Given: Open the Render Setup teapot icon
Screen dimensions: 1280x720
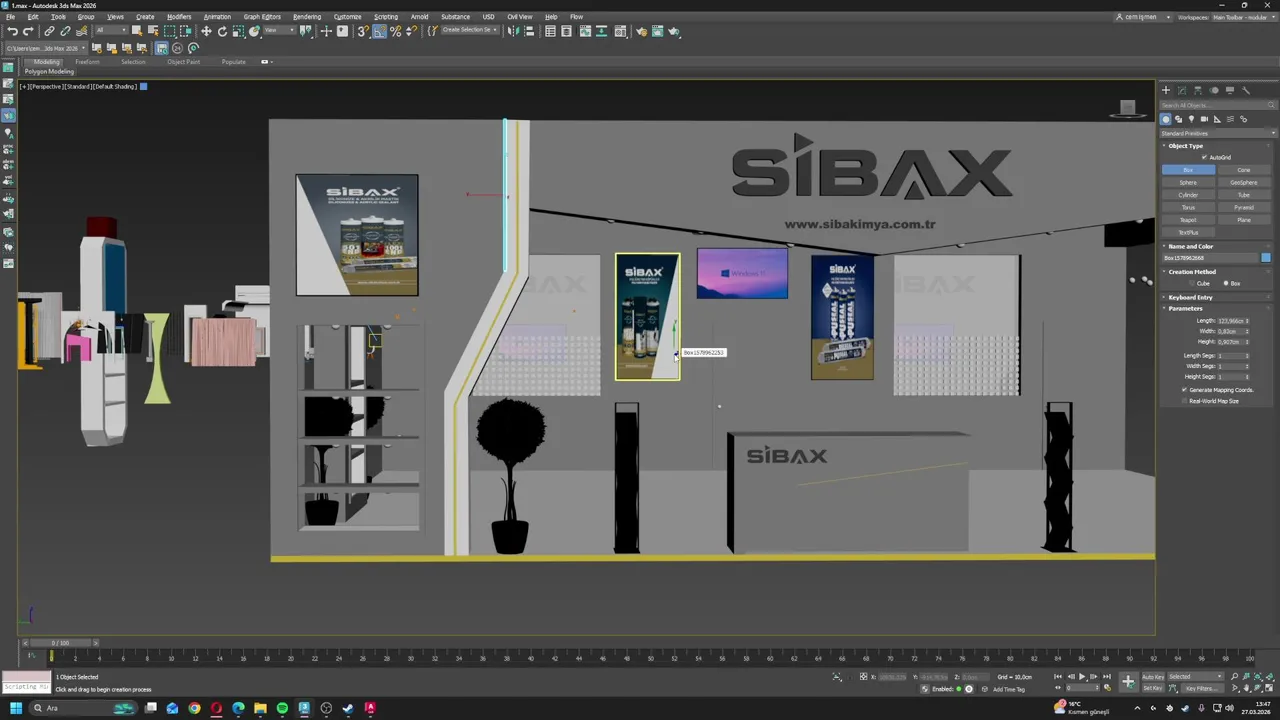Looking at the screenshot, I should (x=641, y=31).
